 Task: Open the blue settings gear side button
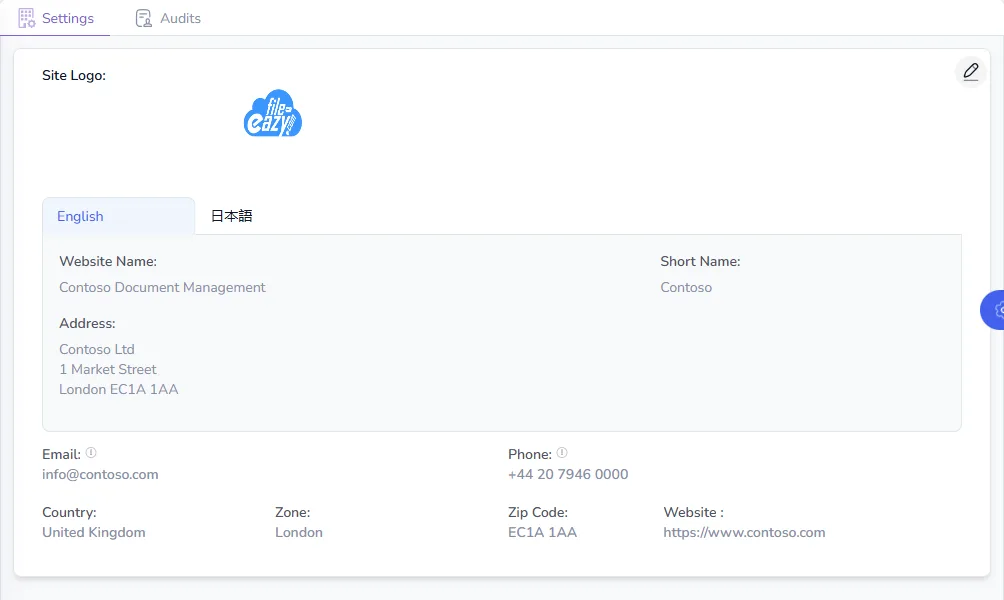pos(993,310)
